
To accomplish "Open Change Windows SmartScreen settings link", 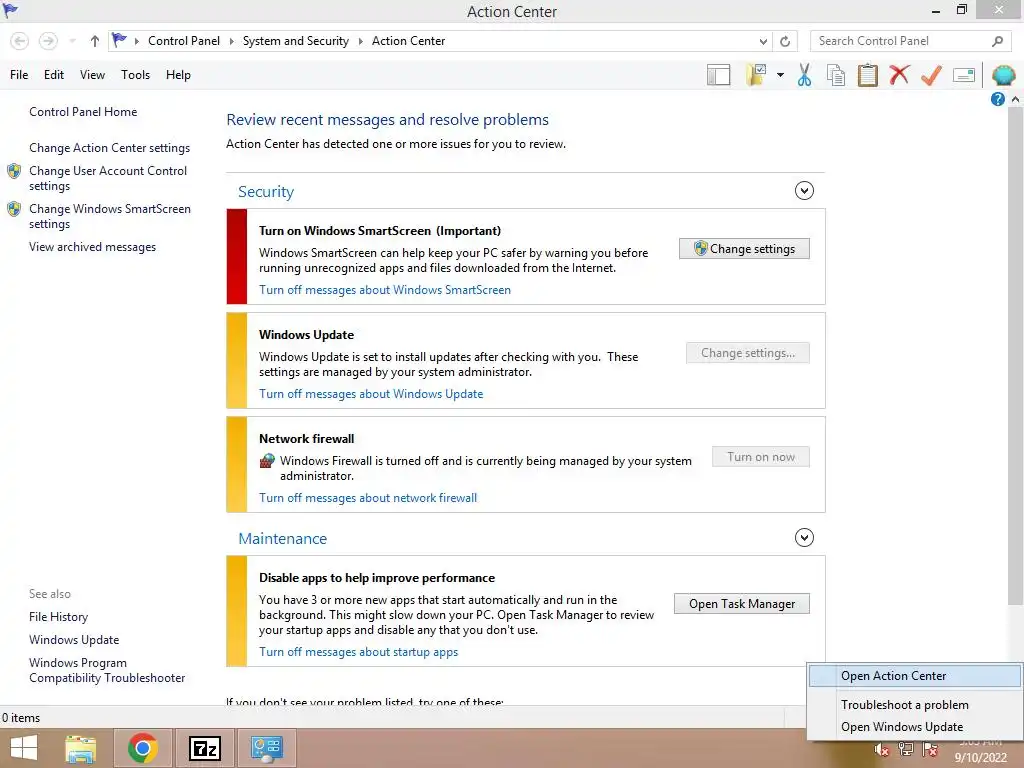I will [x=110, y=216].
